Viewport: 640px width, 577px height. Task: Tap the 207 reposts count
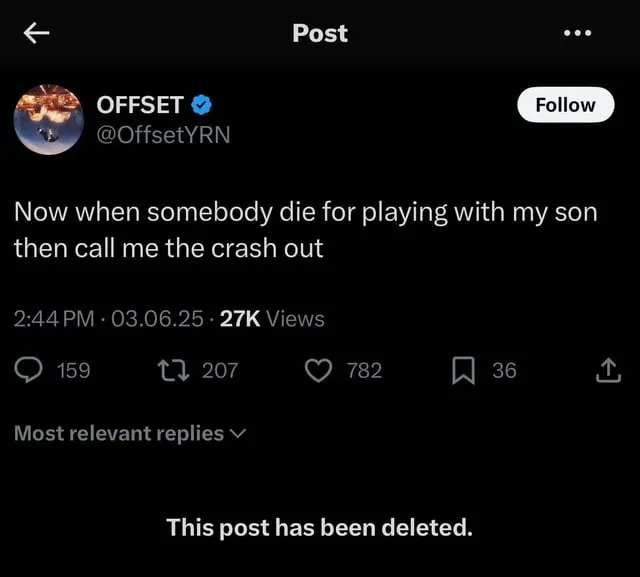[220, 371]
